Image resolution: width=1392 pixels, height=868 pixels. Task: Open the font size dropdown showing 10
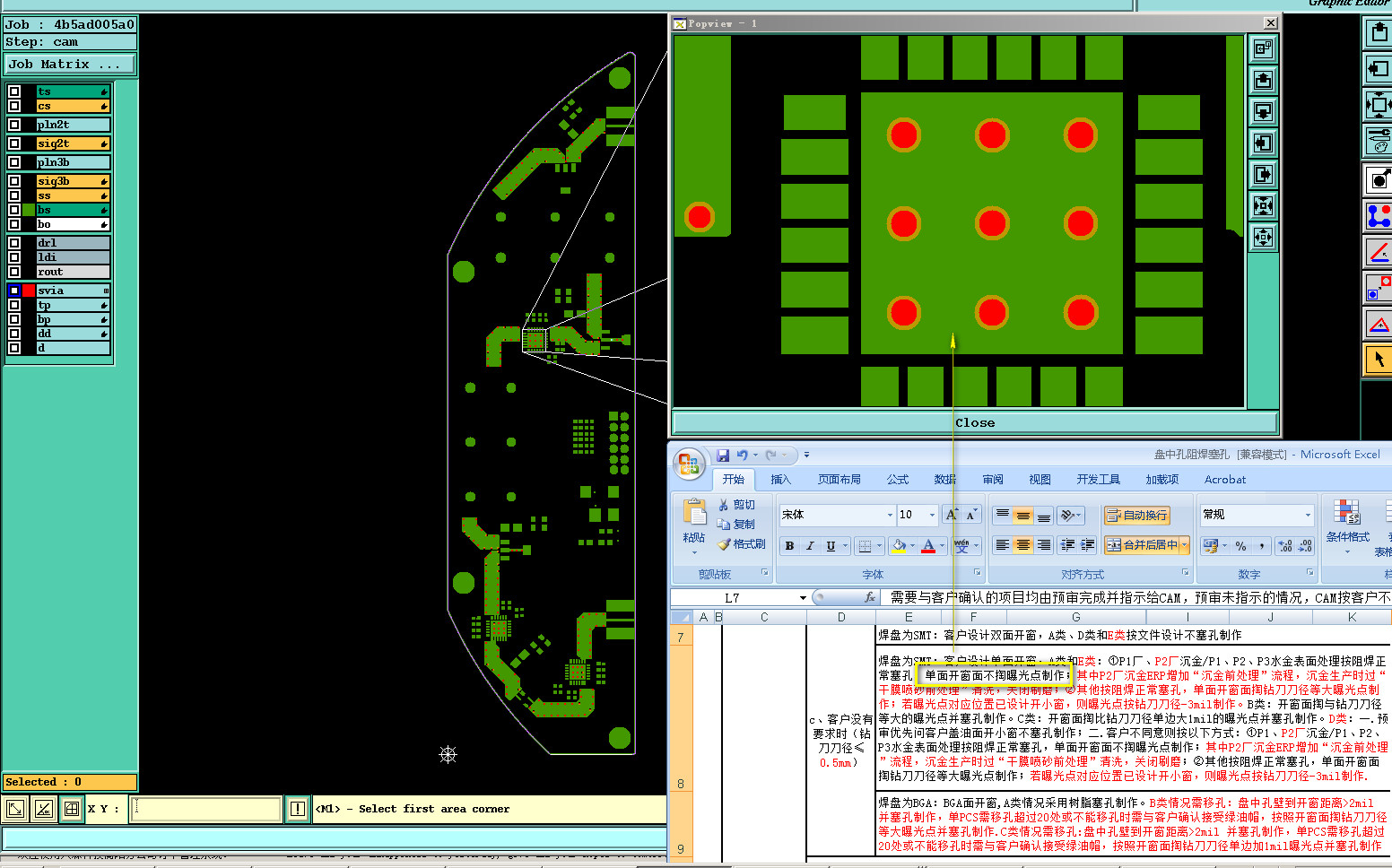point(933,515)
